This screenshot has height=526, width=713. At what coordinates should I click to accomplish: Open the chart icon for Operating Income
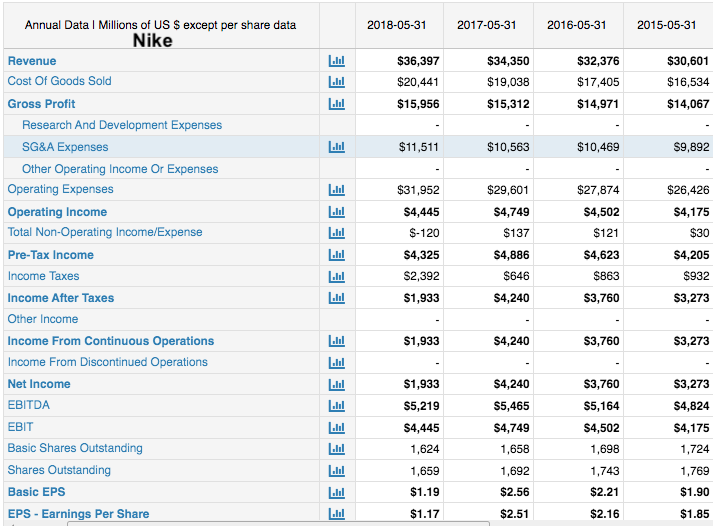click(336, 211)
